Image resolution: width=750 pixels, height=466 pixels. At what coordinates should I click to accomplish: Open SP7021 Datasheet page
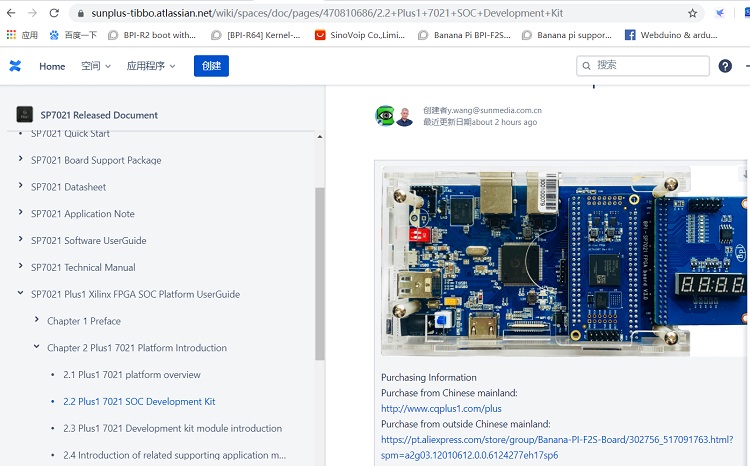coord(68,187)
